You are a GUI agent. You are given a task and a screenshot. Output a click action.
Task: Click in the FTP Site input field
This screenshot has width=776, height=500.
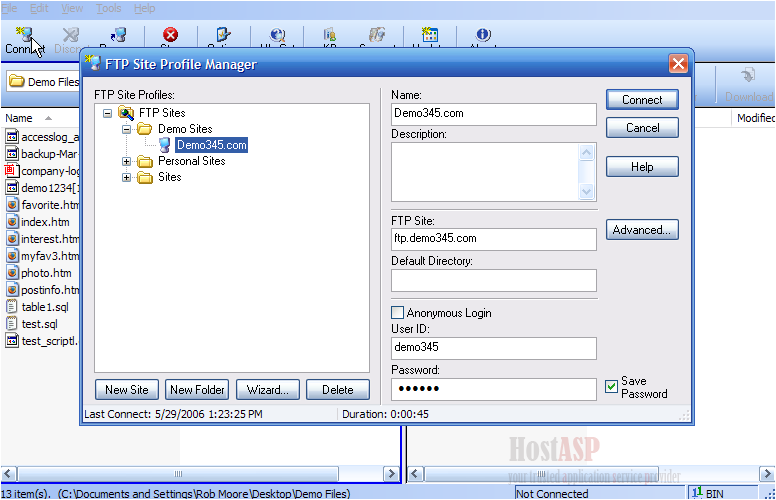point(493,239)
